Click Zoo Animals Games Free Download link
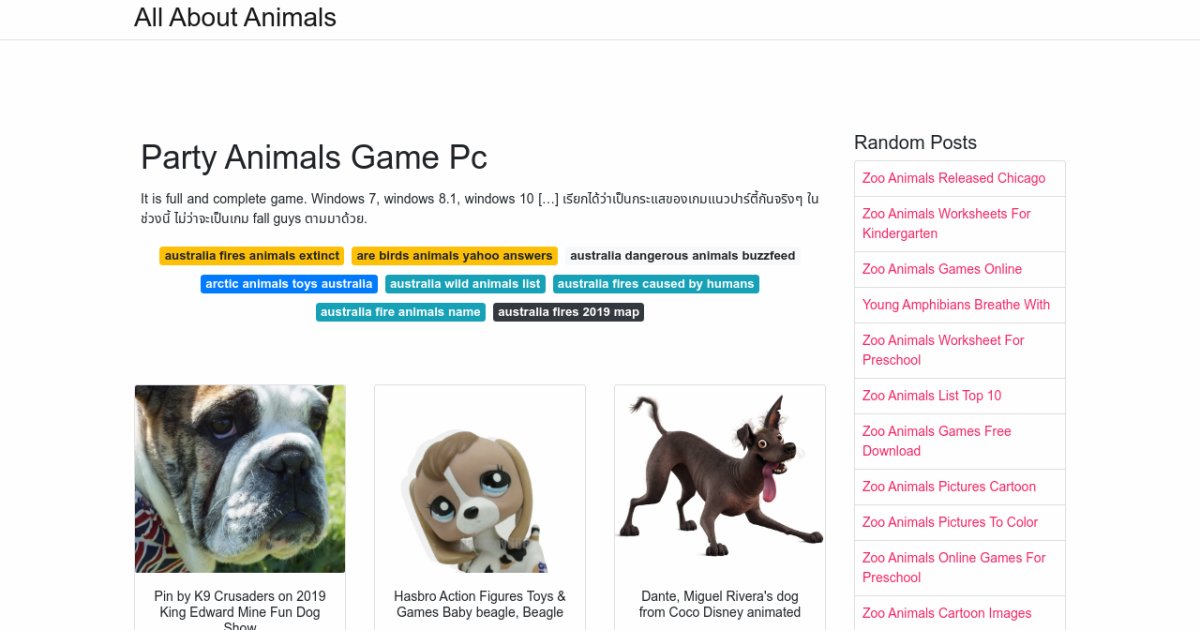Viewport: 1200px width, 630px height. tap(936, 441)
